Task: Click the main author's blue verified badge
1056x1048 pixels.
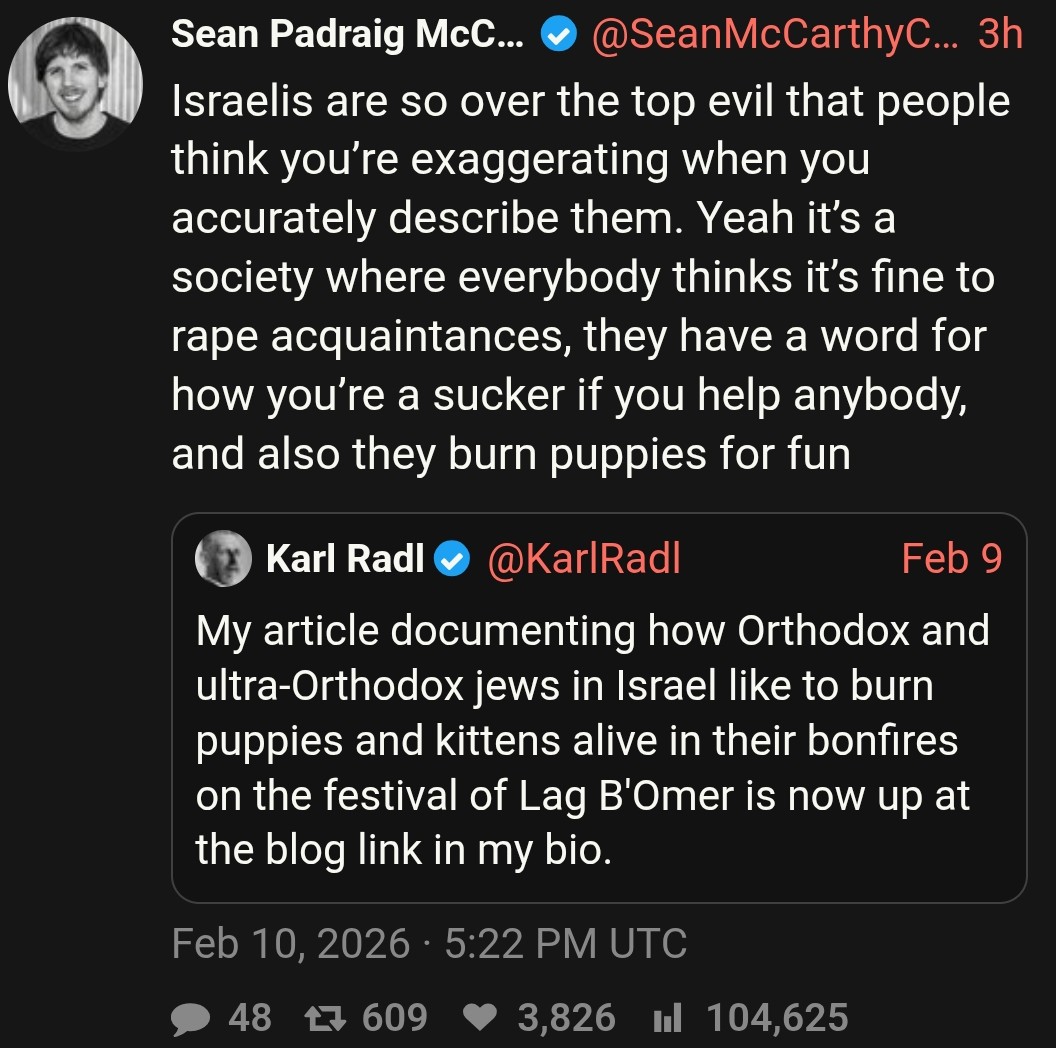Action: [x=558, y=36]
